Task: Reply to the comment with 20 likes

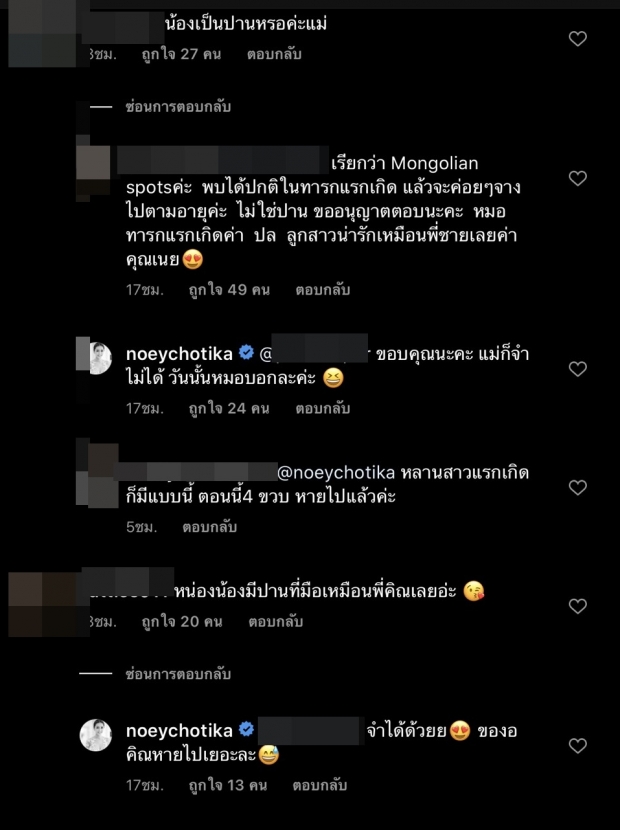Action: [x=276, y=621]
